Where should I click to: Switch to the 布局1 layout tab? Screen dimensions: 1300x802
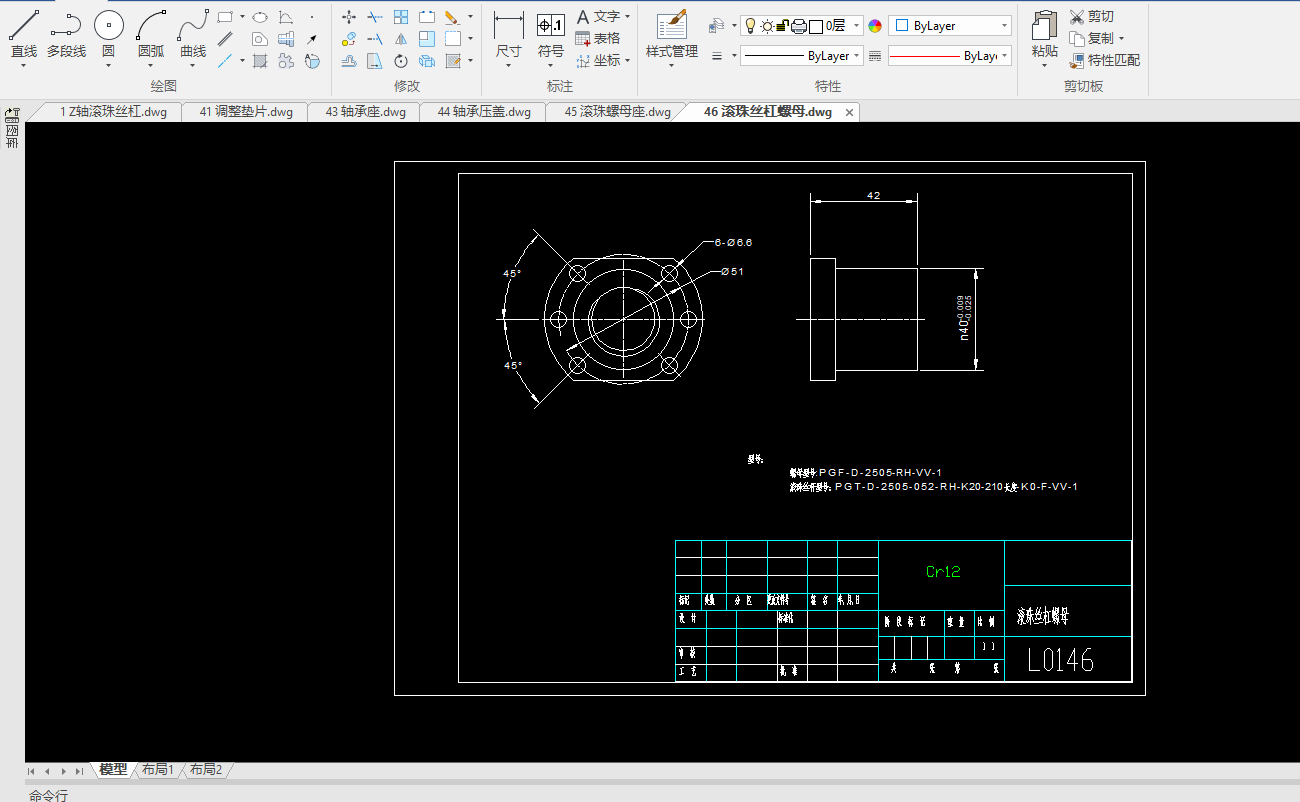tap(157, 770)
